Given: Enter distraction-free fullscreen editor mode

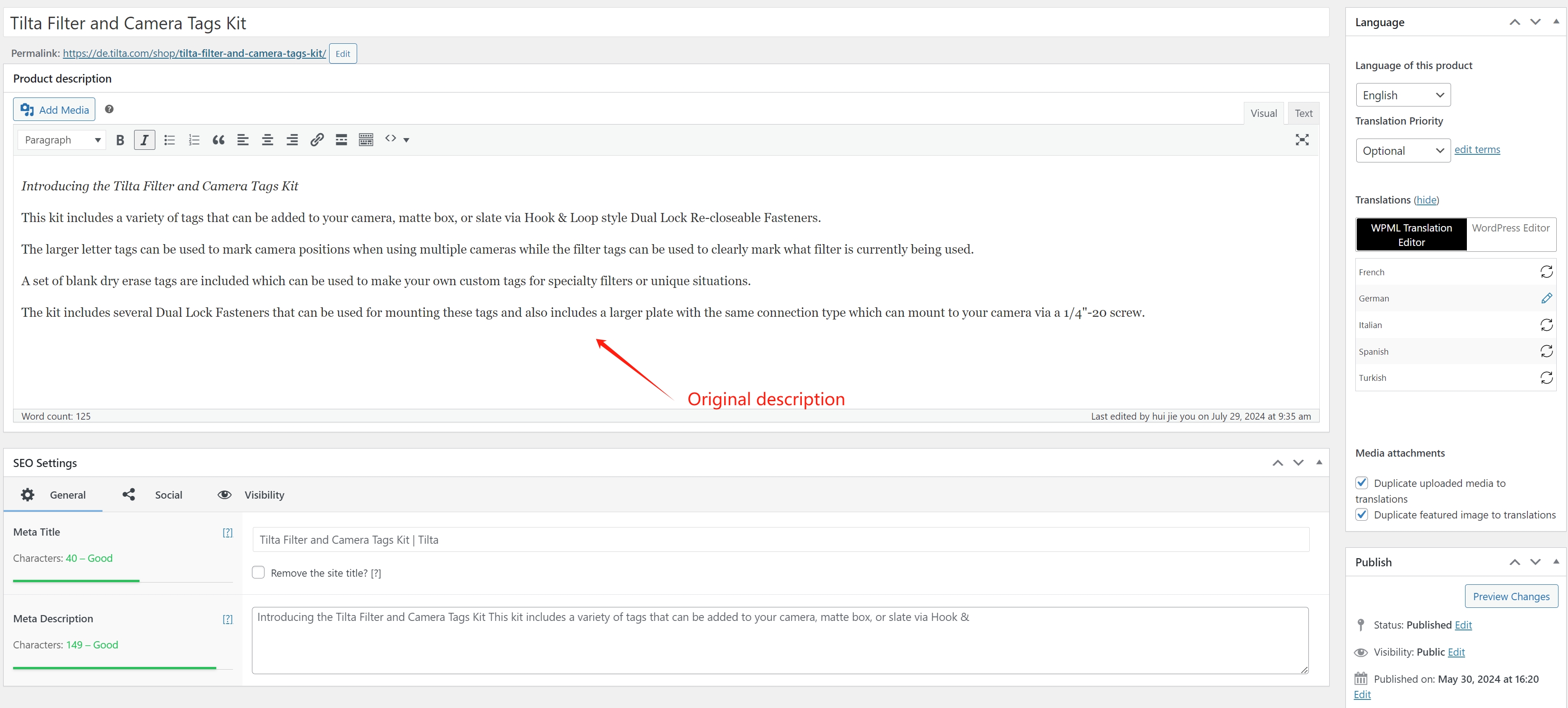Looking at the screenshot, I should point(1301,140).
